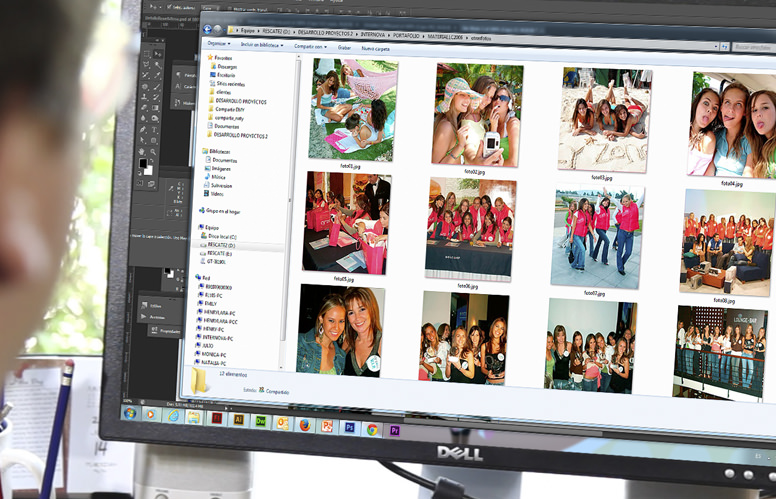The width and height of the screenshot is (776, 499).
Task: Toggle the Selec. autom. checkbox in Photoshop
Action: coord(170,6)
